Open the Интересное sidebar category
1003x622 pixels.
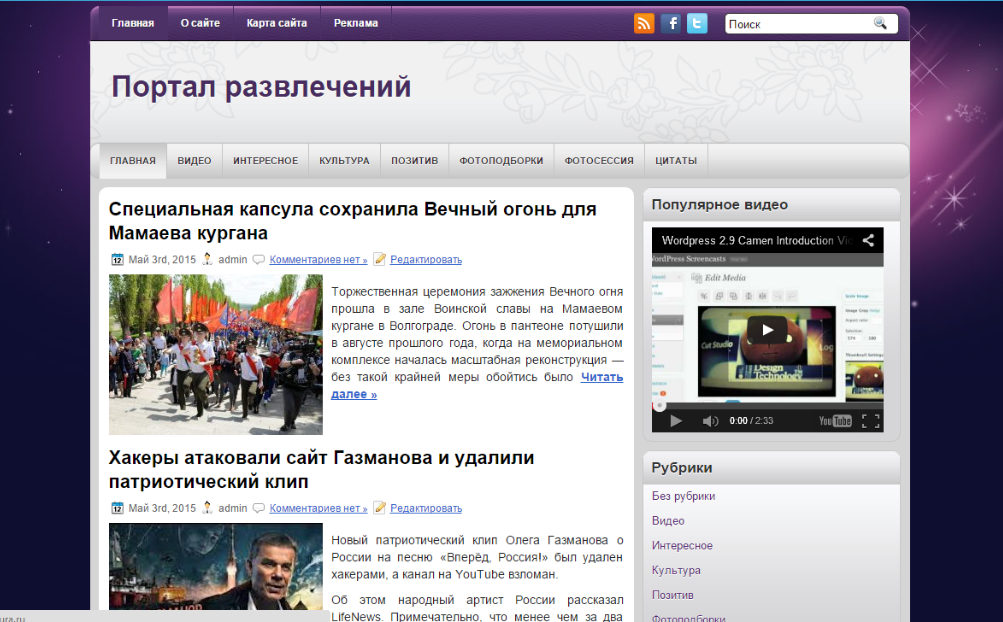[682, 545]
